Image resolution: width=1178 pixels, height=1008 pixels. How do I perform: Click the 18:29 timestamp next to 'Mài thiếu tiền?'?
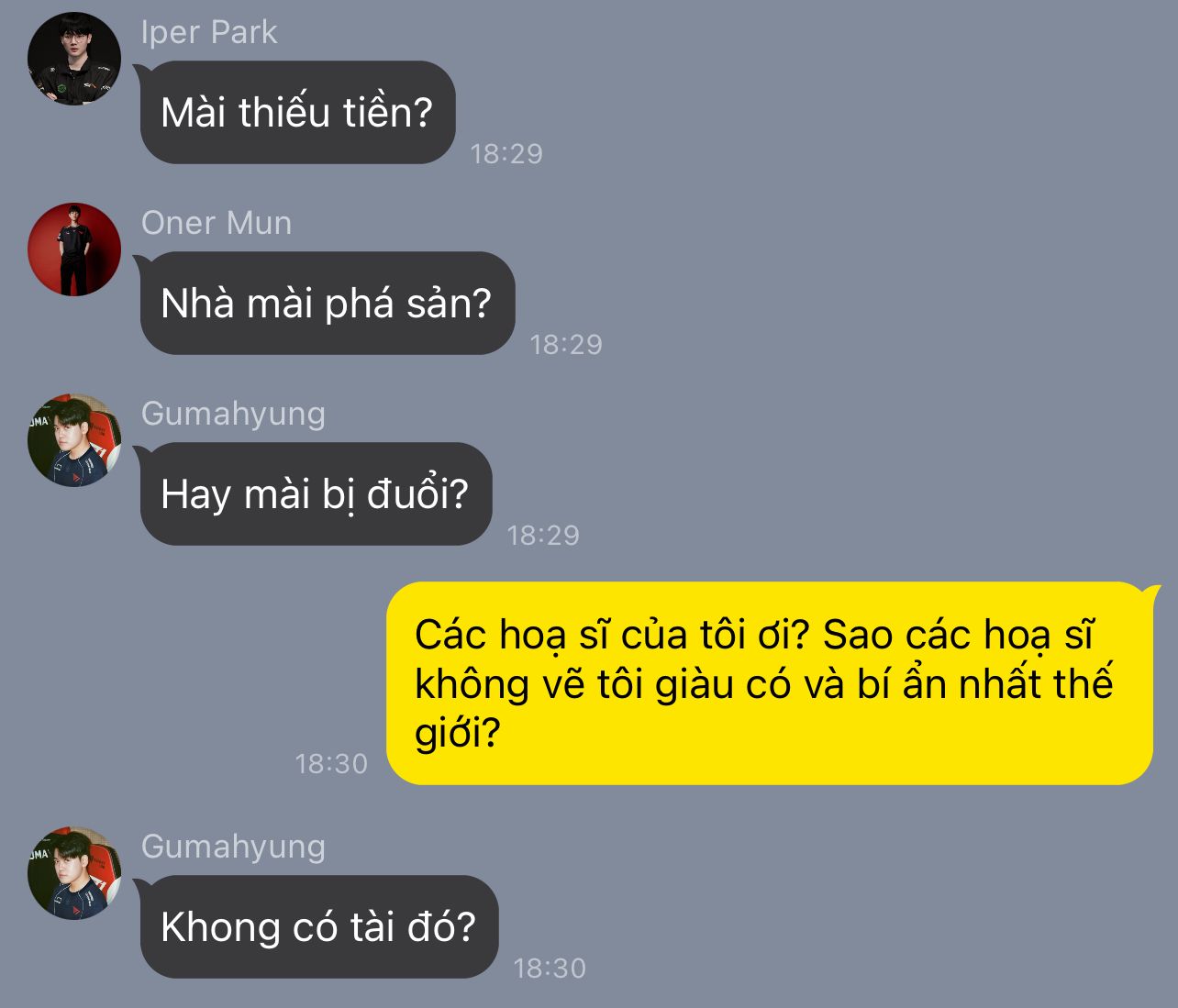click(506, 153)
